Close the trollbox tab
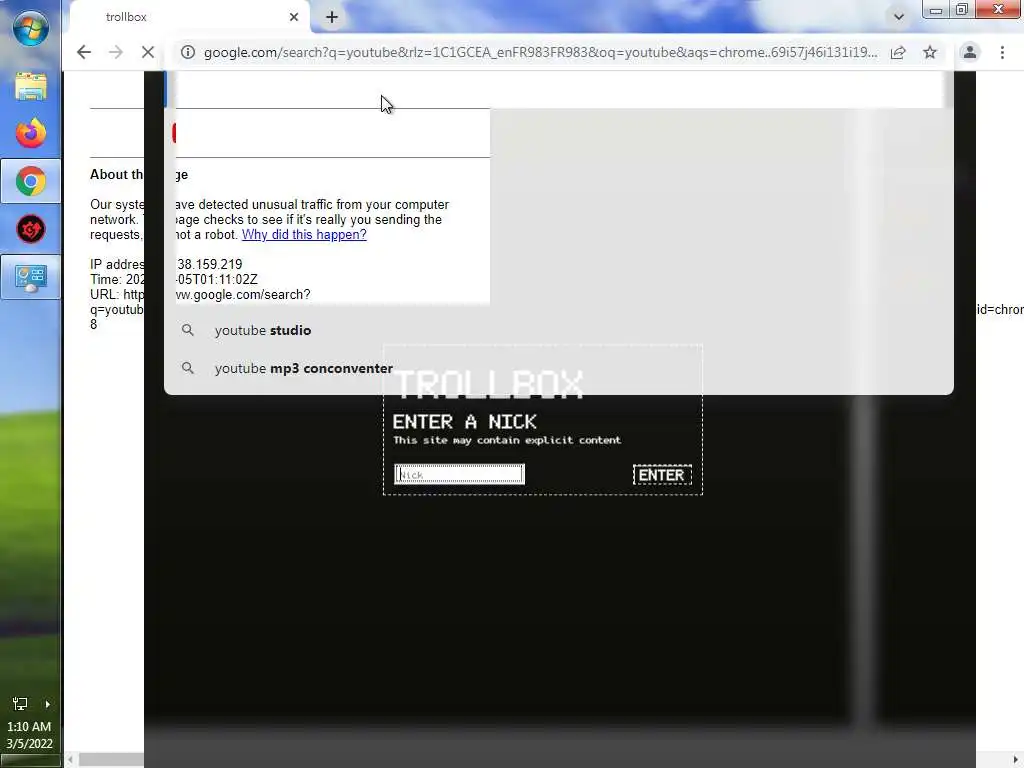 point(294,17)
